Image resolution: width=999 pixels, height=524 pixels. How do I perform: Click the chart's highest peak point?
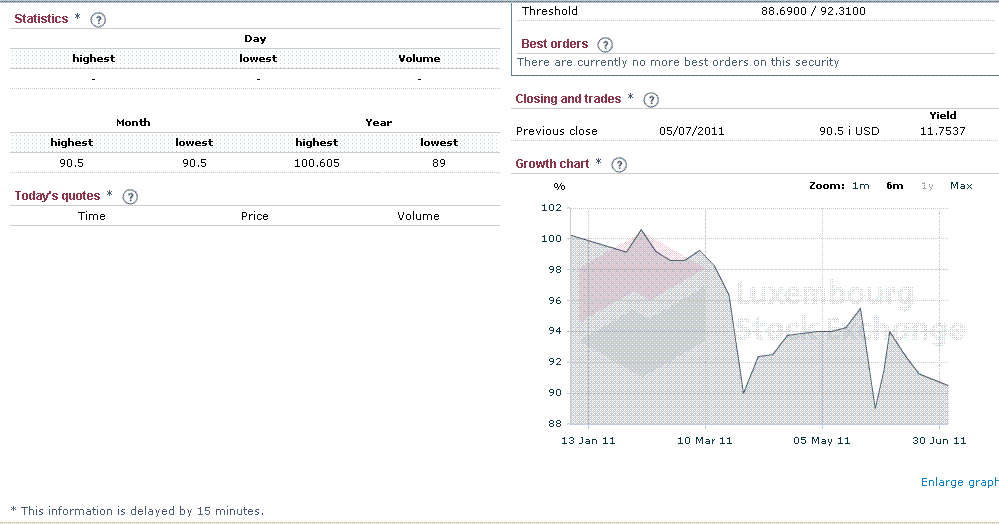pos(642,230)
